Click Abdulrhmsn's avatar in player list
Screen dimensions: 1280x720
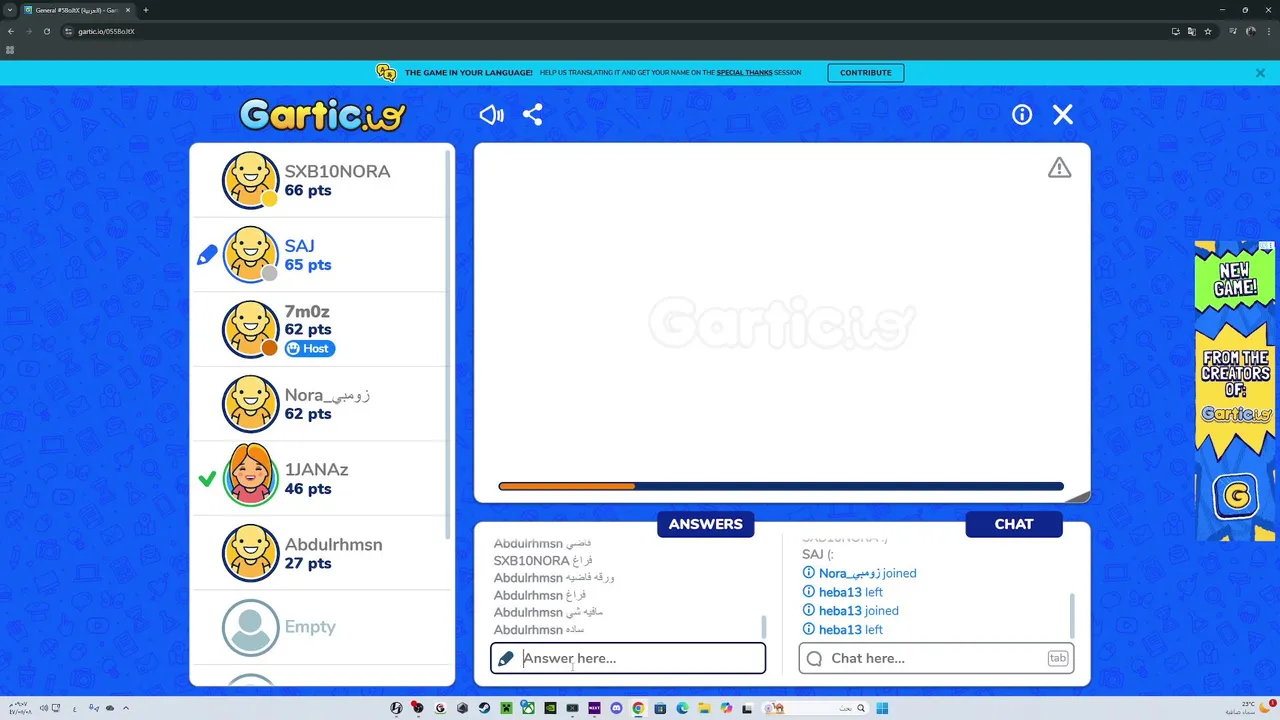[250, 553]
